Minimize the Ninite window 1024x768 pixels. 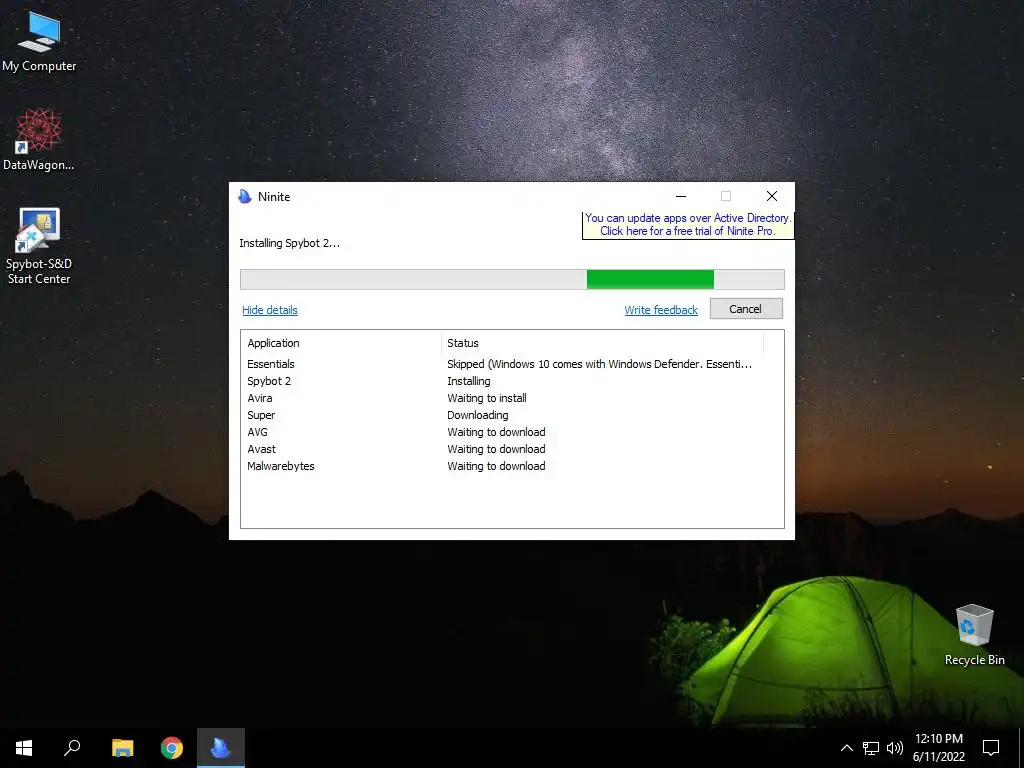click(680, 196)
